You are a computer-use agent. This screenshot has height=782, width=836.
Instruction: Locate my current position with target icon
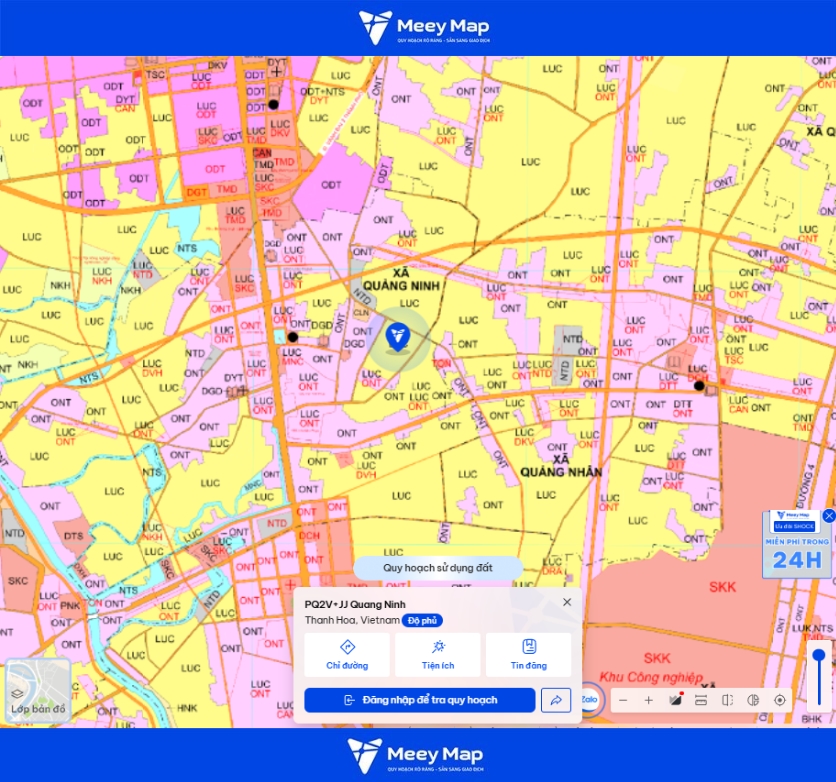pos(779,700)
